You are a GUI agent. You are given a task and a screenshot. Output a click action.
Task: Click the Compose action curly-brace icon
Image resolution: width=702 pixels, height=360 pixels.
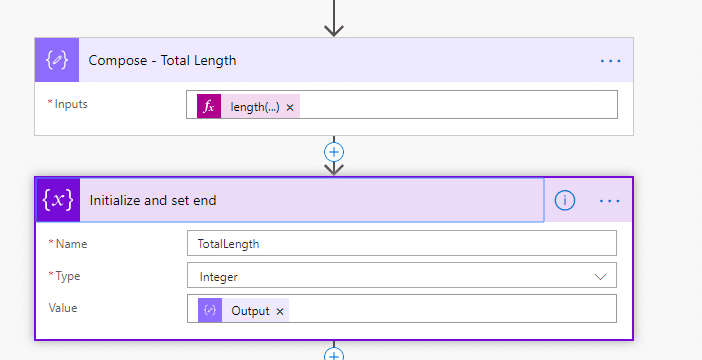click(x=57, y=60)
